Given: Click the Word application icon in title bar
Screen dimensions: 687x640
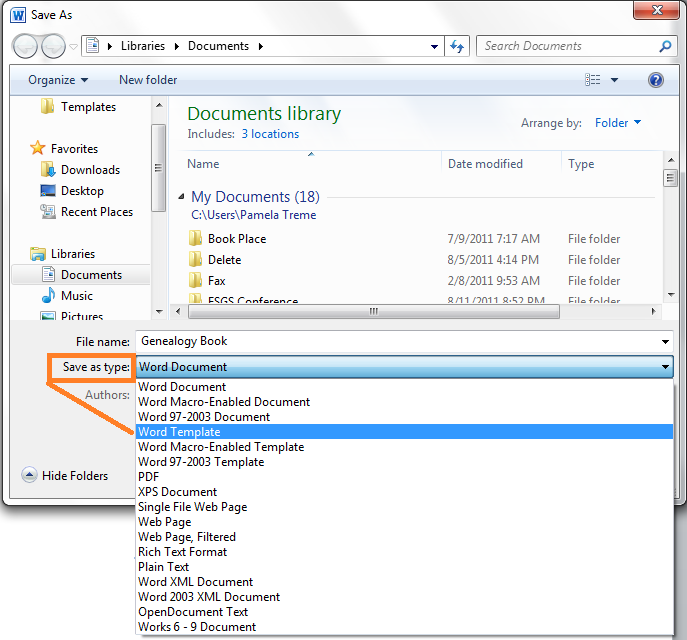Looking at the screenshot, I should click(x=18, y=15).
